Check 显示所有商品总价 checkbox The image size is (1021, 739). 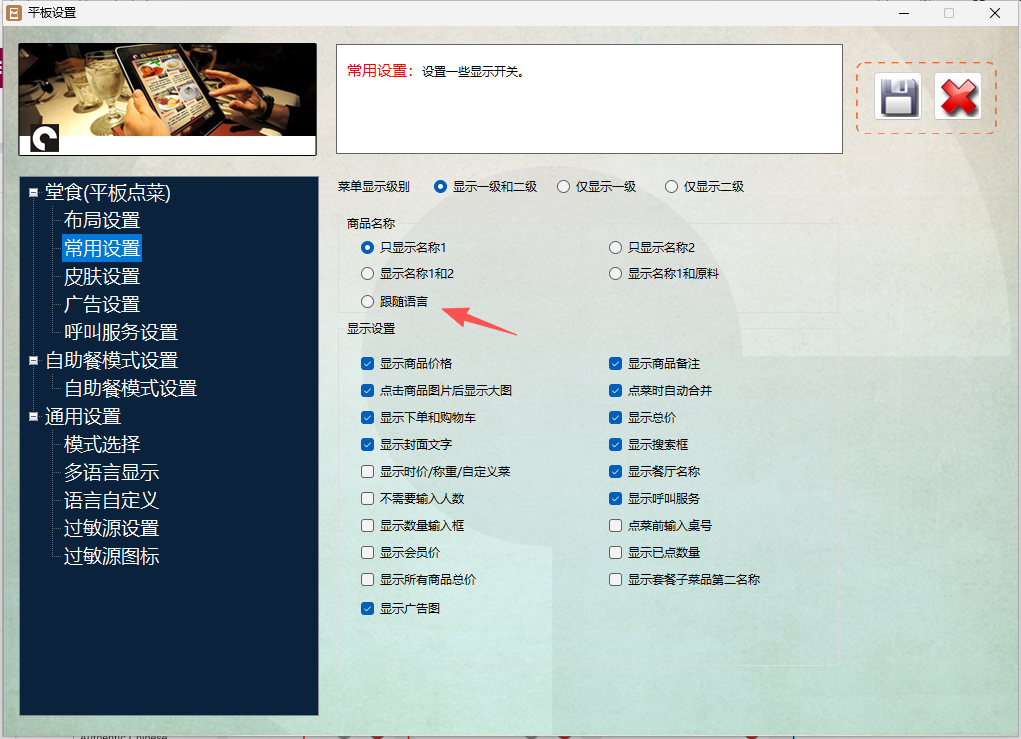pyautogui.click(x=367, y=579)
